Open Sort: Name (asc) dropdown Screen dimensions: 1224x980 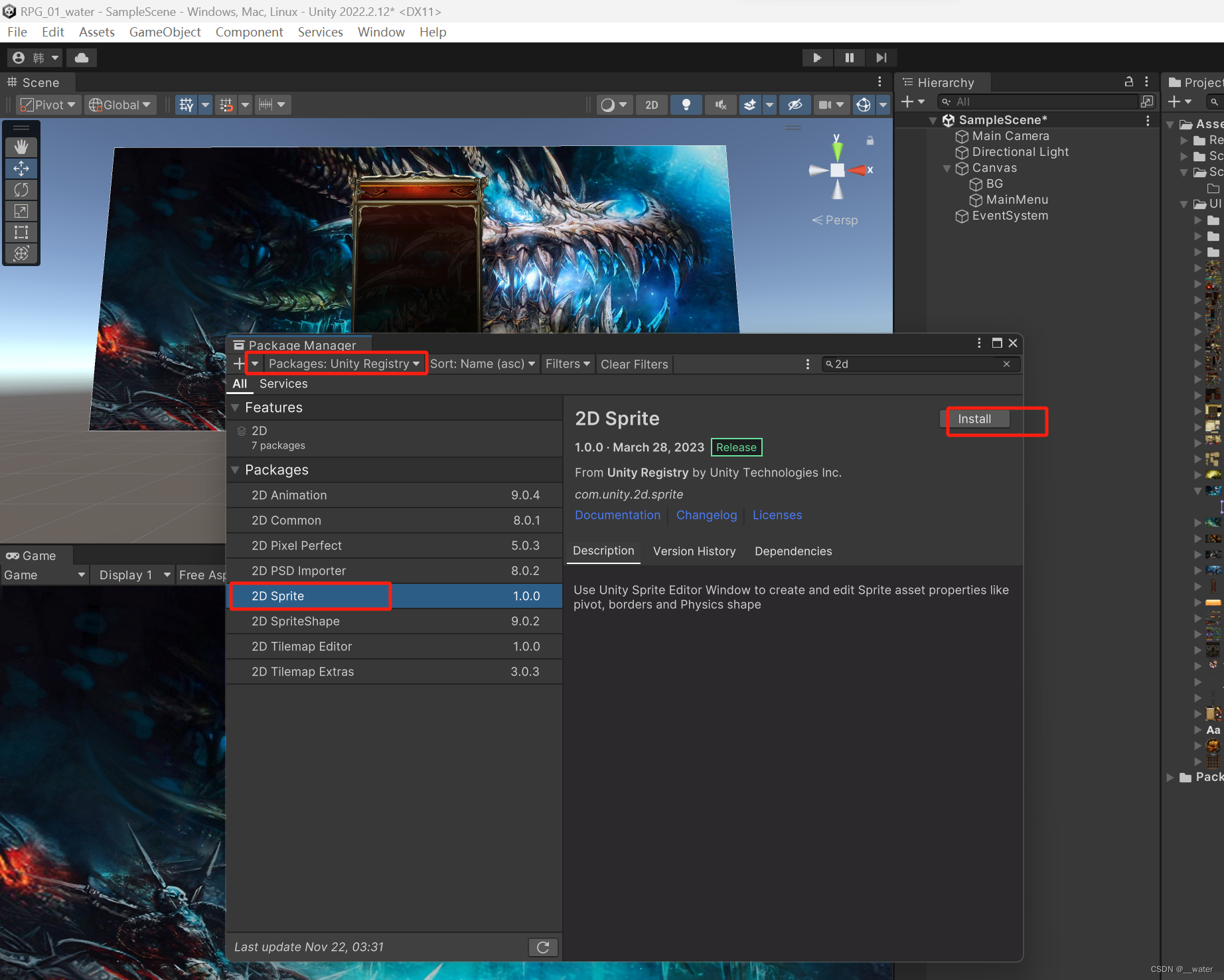click(483, 364)
